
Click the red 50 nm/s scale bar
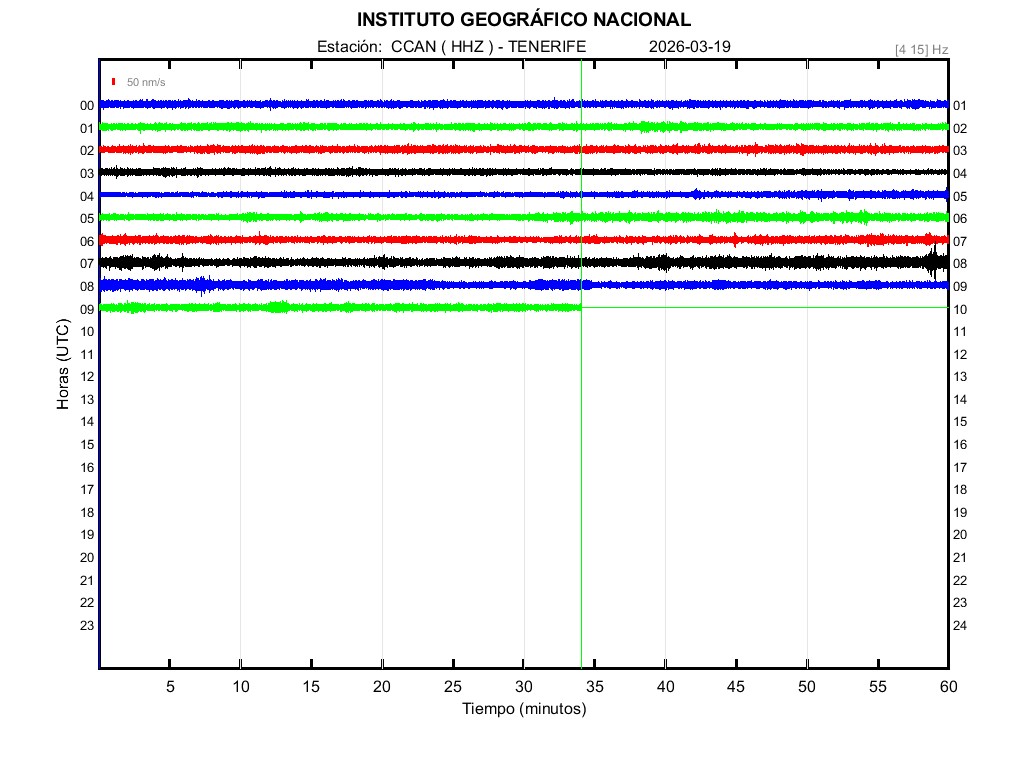[114, 81]
